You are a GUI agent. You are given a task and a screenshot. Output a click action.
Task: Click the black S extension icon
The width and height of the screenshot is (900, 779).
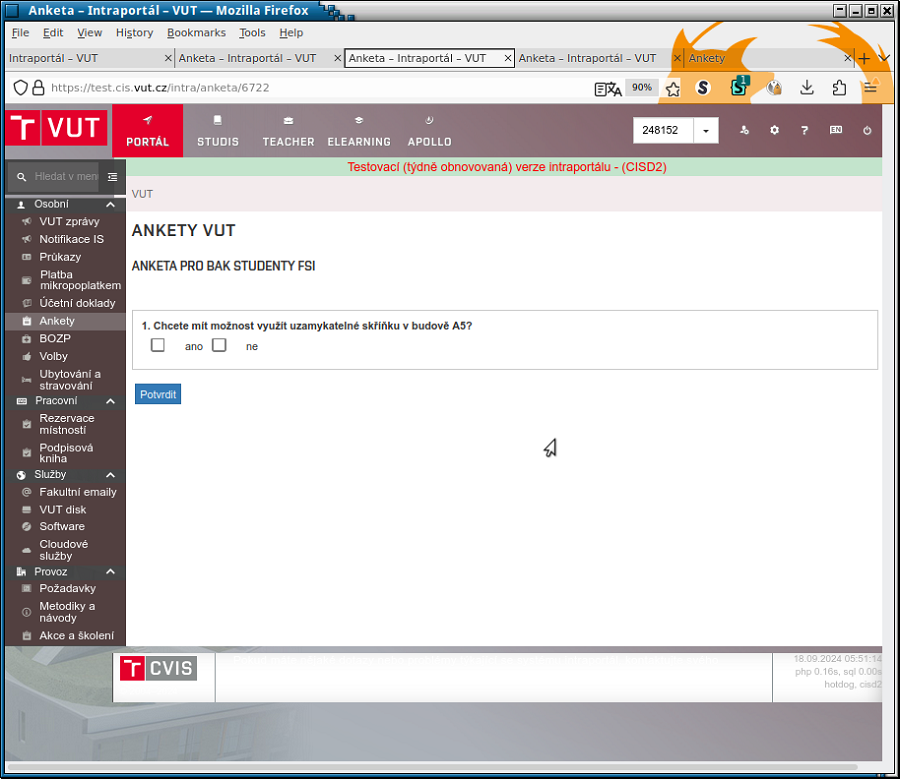pyautogui.click(x=703, y=87)
